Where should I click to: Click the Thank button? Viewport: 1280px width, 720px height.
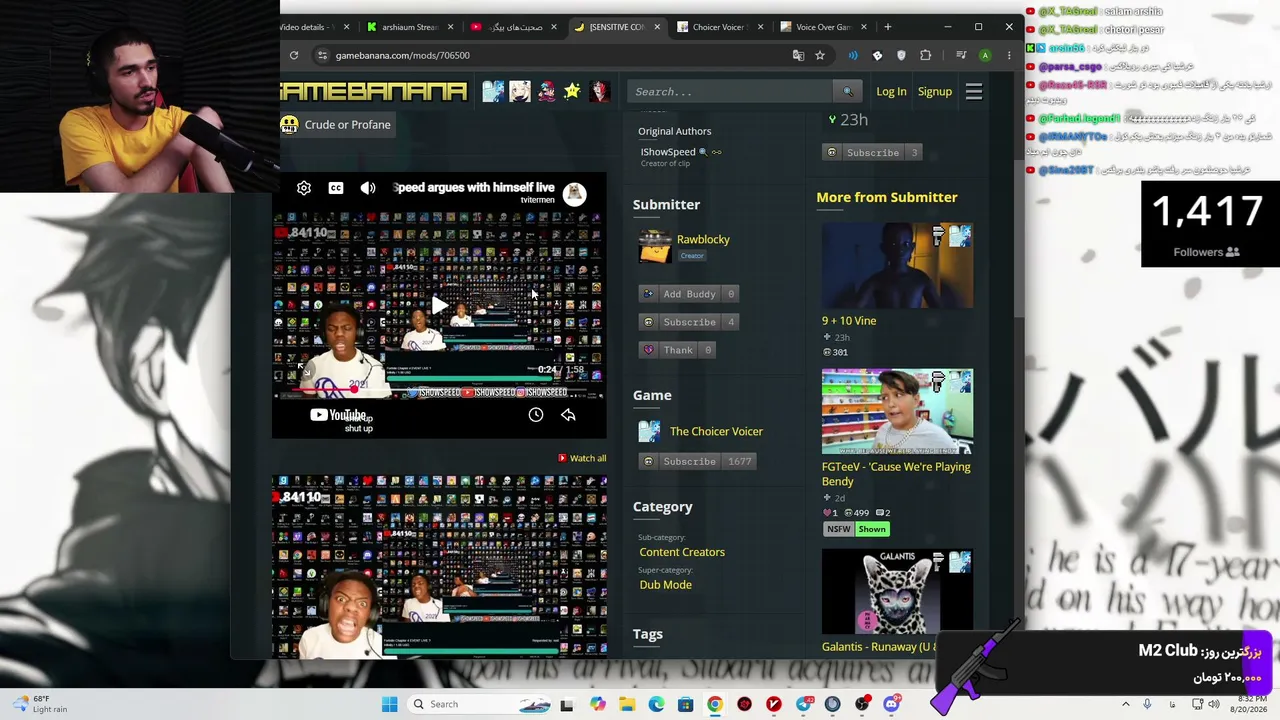[x=677, y=350]
